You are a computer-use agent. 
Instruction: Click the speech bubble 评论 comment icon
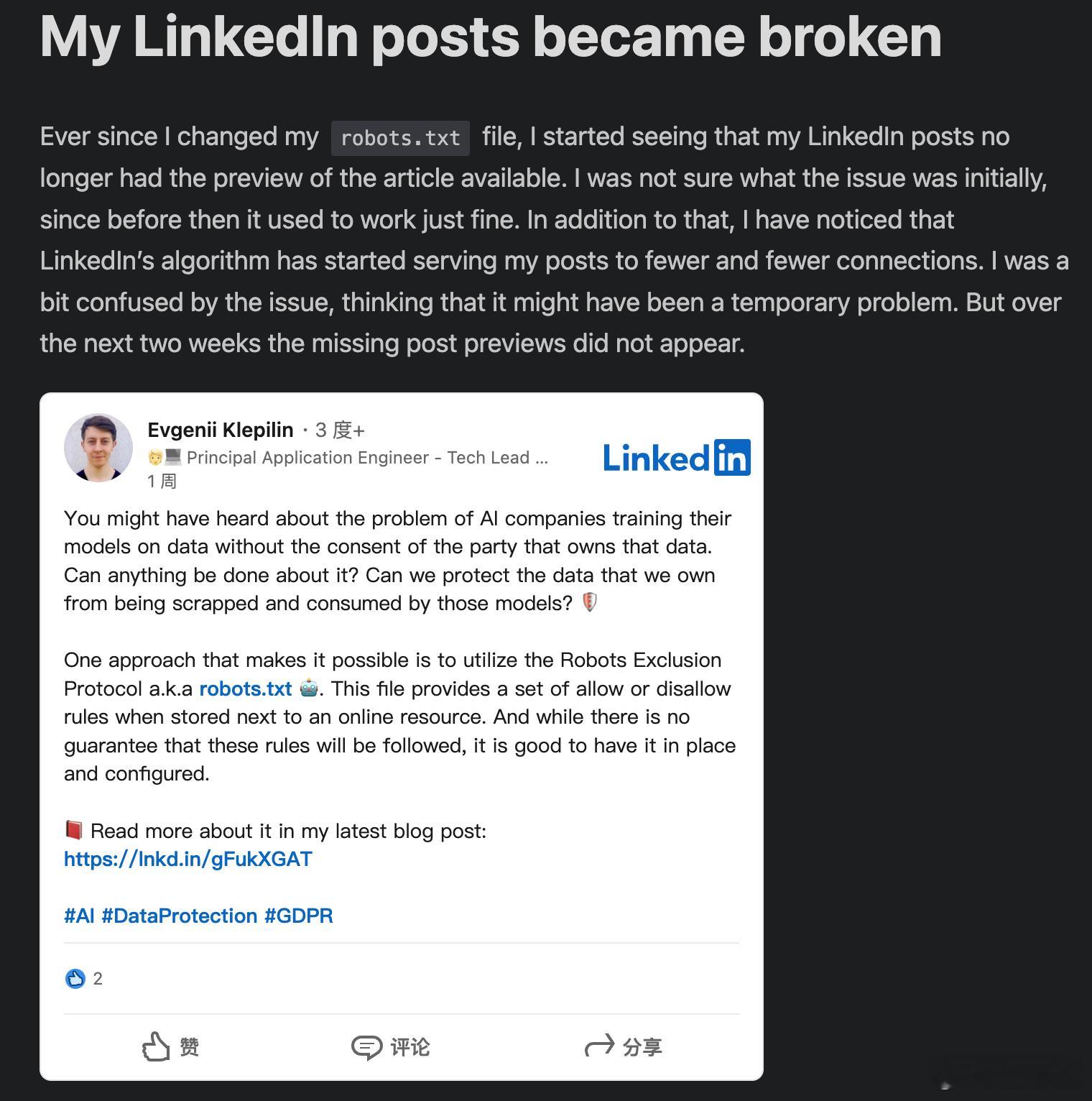(366, 1048)
